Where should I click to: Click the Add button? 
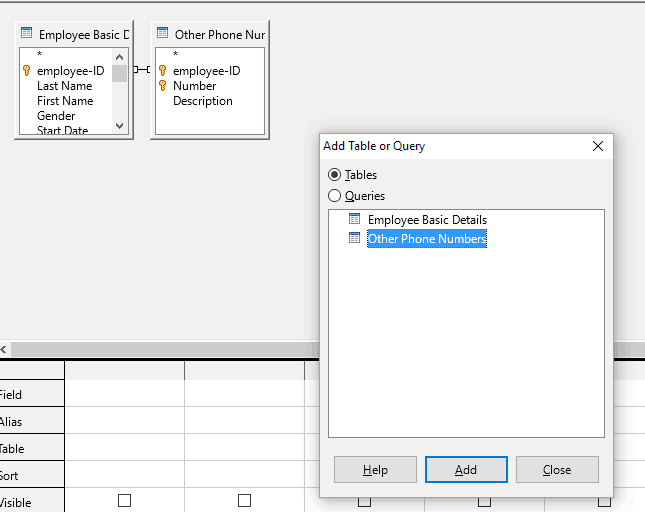coord(466,470)
